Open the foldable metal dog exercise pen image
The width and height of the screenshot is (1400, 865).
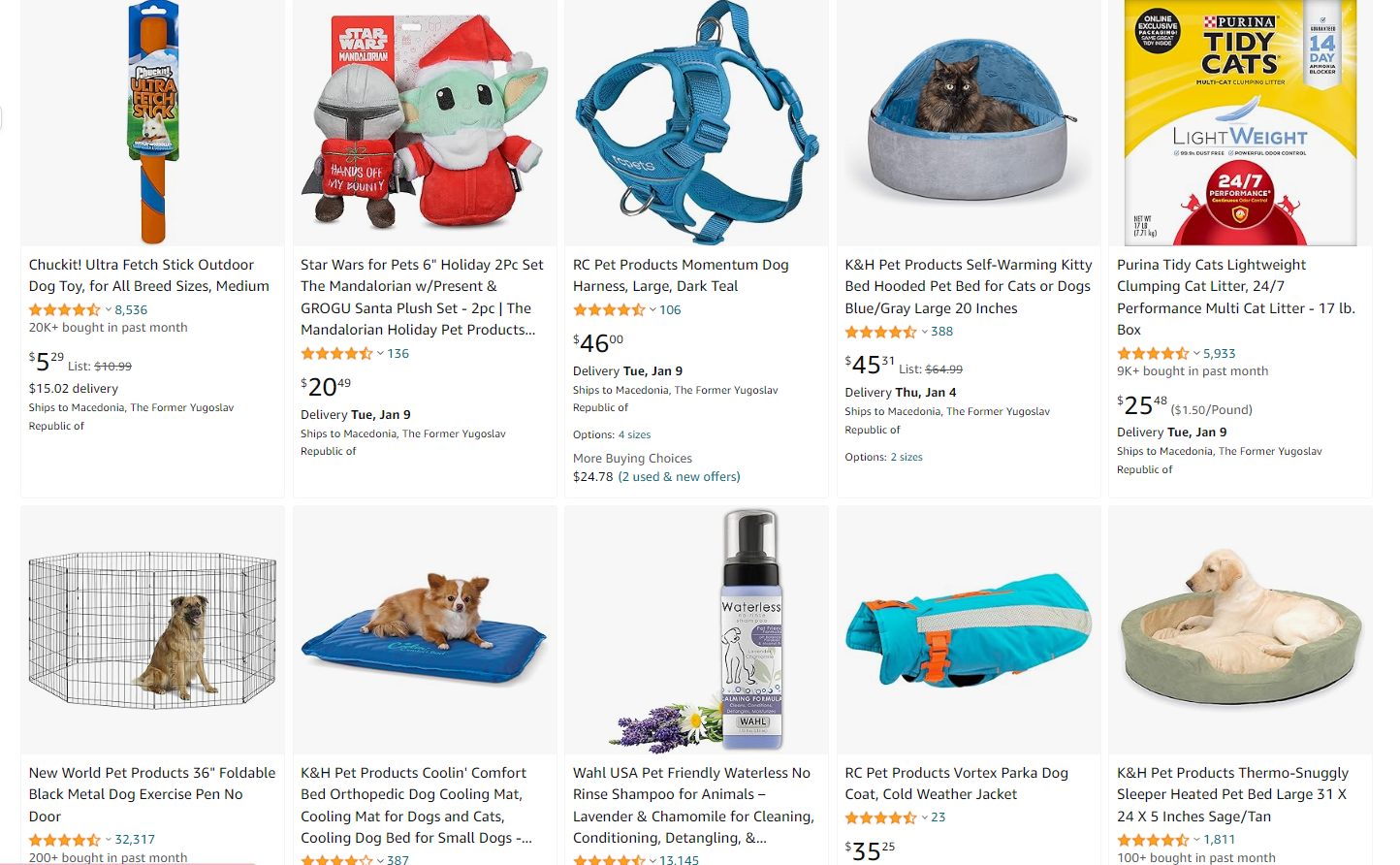(153, 630)
